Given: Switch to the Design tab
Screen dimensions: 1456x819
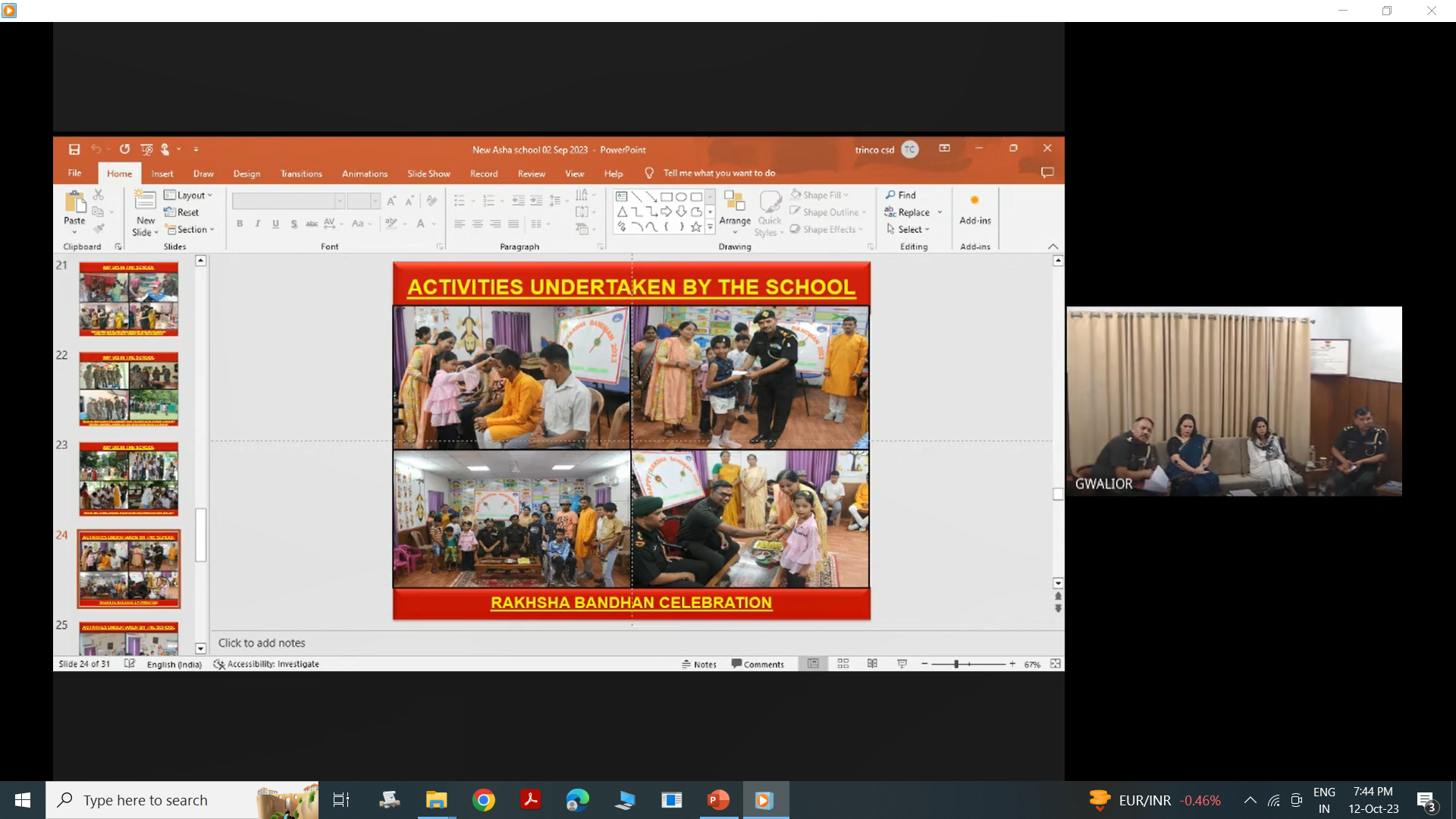Looking at the screenshot, I should click(x=246, y=174).
